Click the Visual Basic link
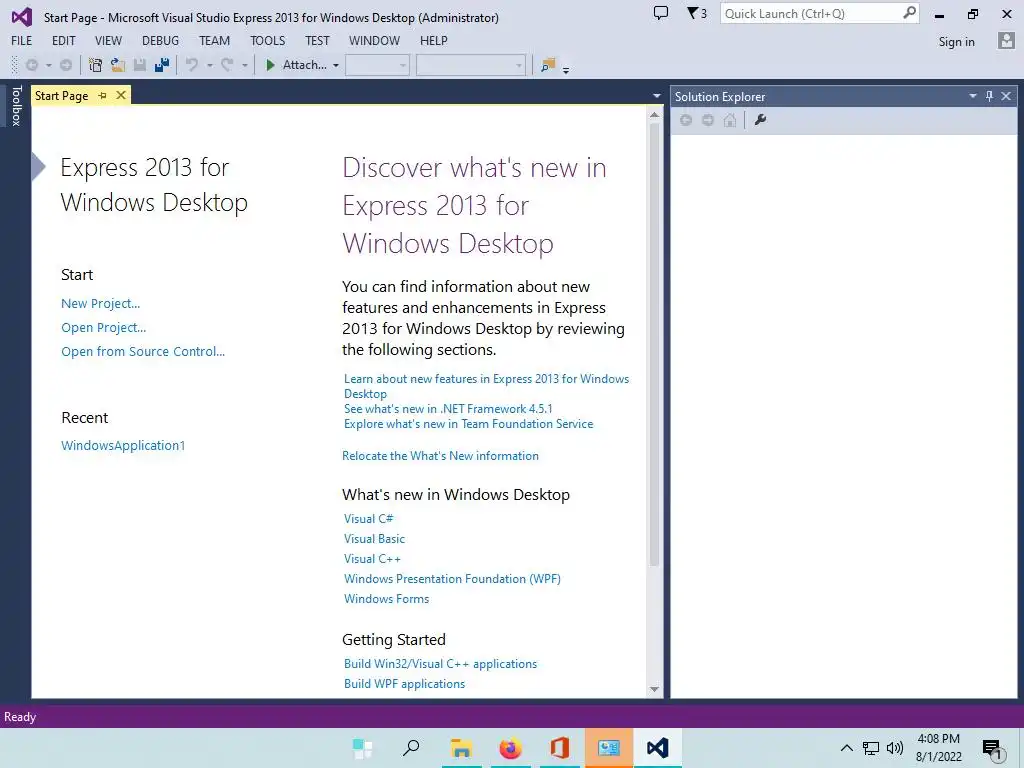Screen dimensions: 1024x768 click(374, 539)
